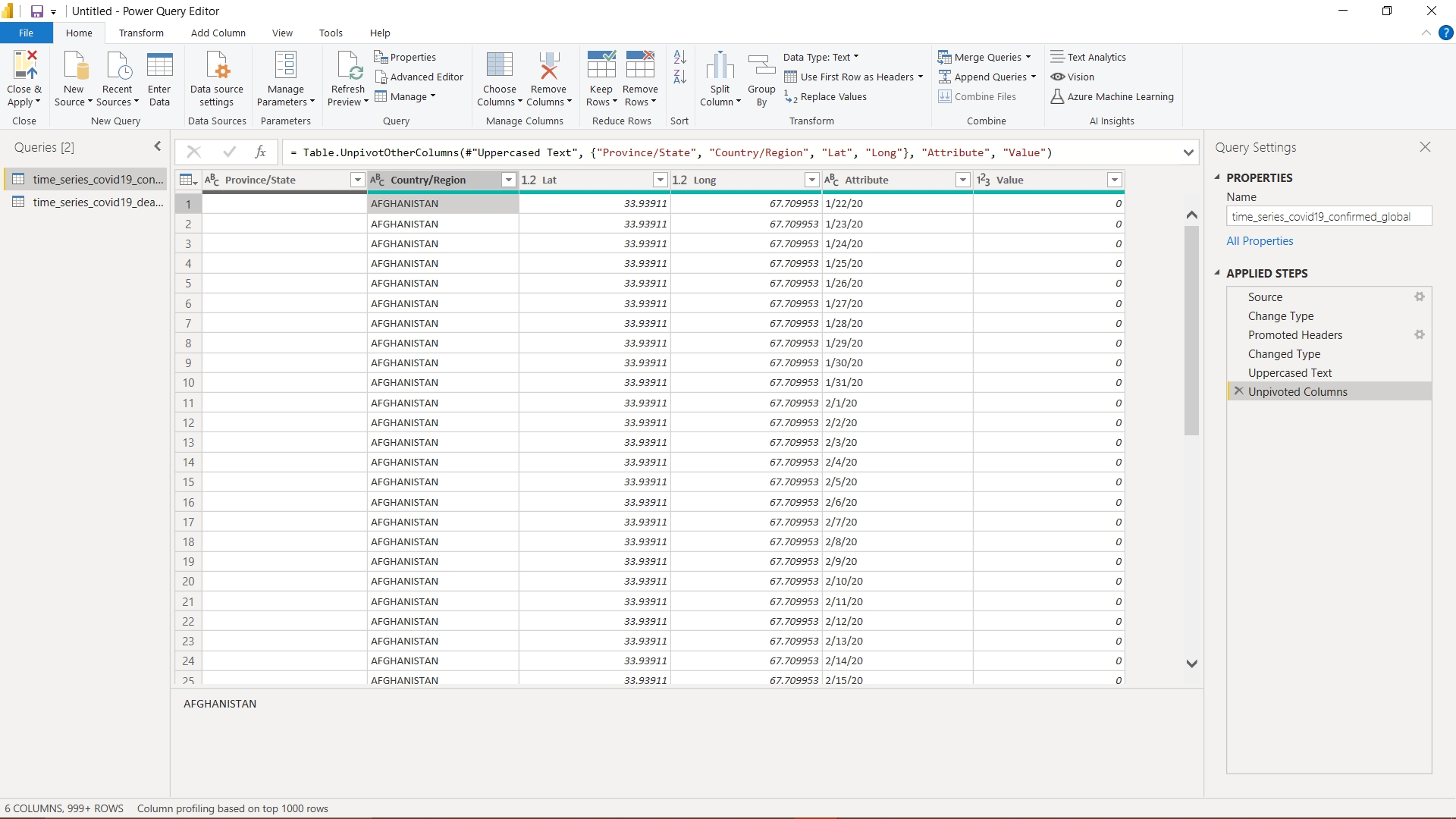
Task: Click the Remove Columns icon
Action: (x=549, y=65)
